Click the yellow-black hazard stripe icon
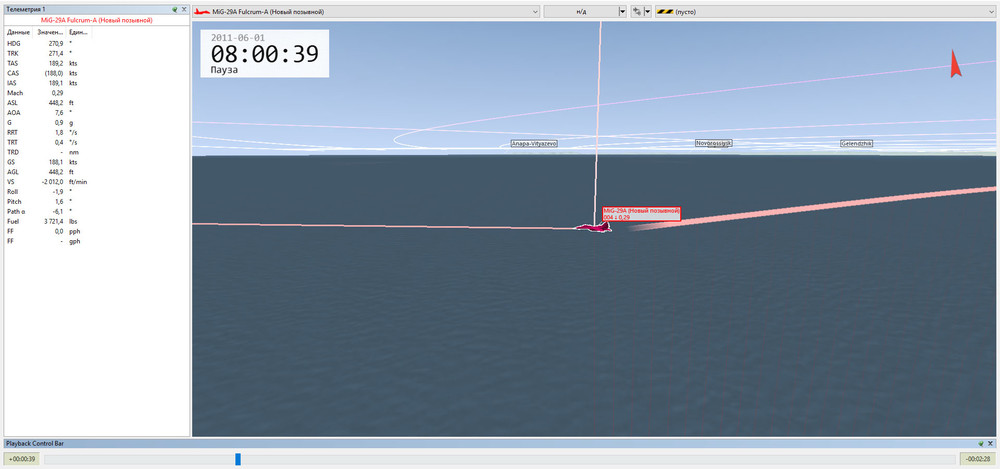This screenshot has height=469, width=1000. (665, 11)
